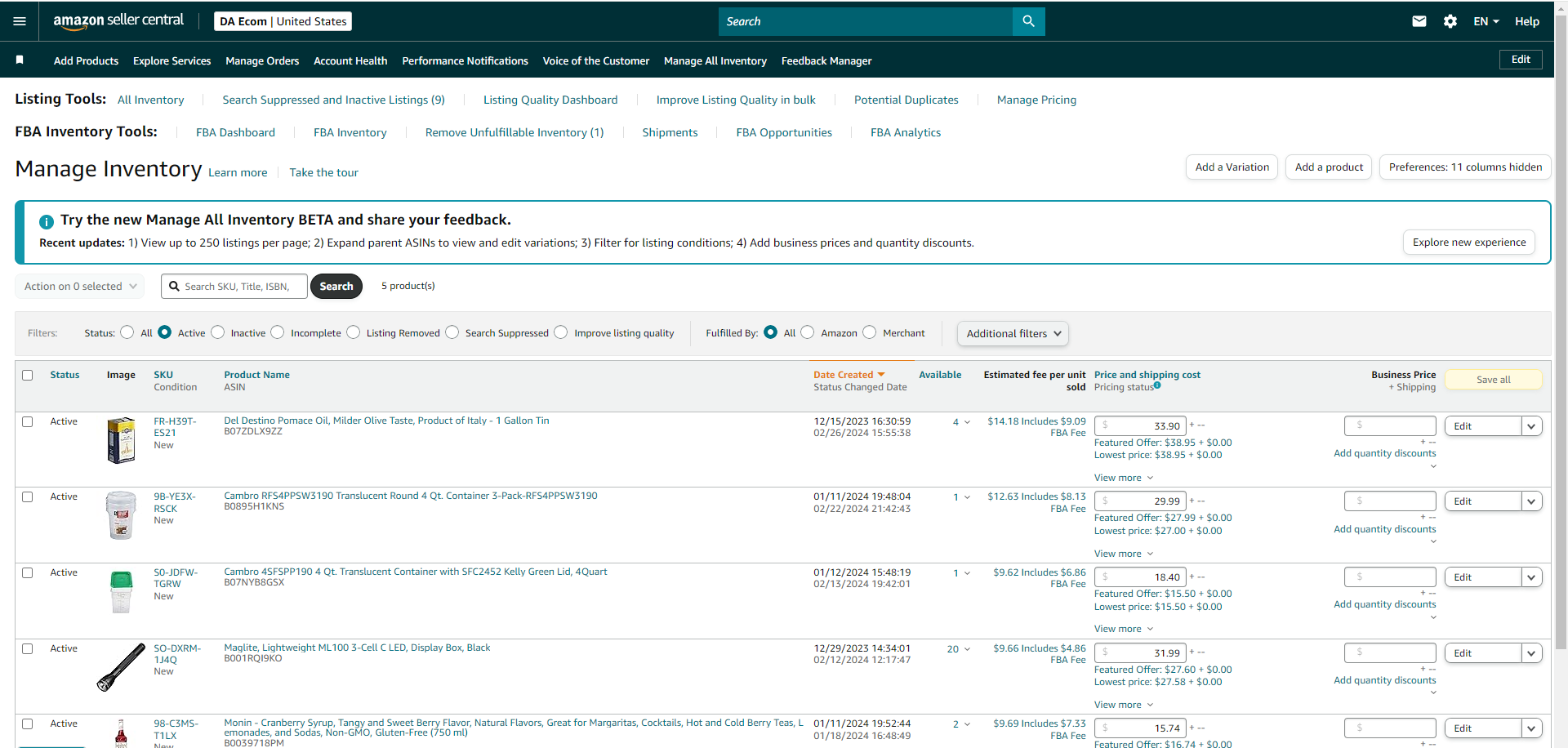Image resolution: width=1568 pixels, height=748 pixels.
Task: Click the SKU search input field
Action: point(234,287)
